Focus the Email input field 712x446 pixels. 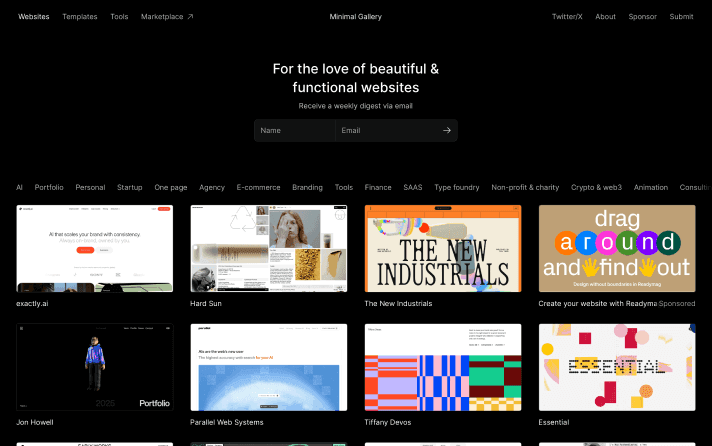[x=388, y=130]
